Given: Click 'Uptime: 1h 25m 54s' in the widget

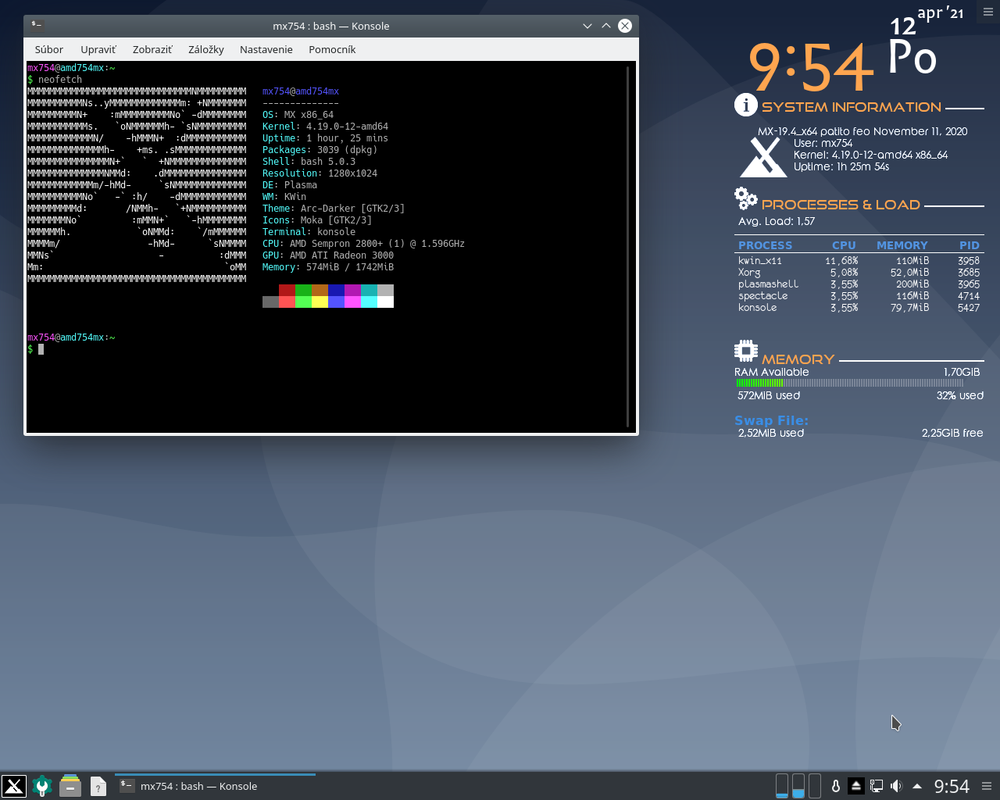Looking at the screenshot, I should [841, 167].
